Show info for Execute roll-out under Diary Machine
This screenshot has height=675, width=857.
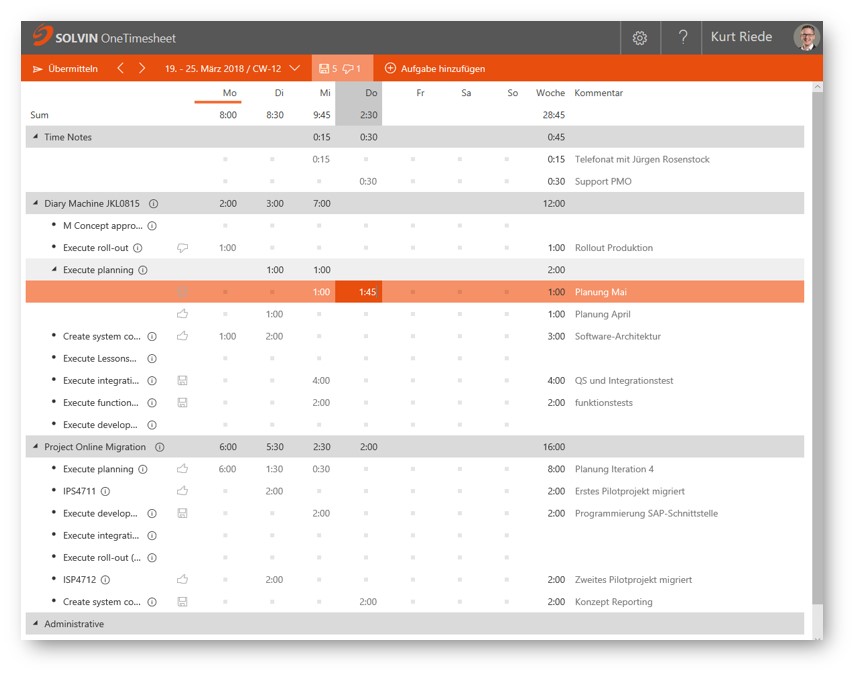[x=138, y=248]
